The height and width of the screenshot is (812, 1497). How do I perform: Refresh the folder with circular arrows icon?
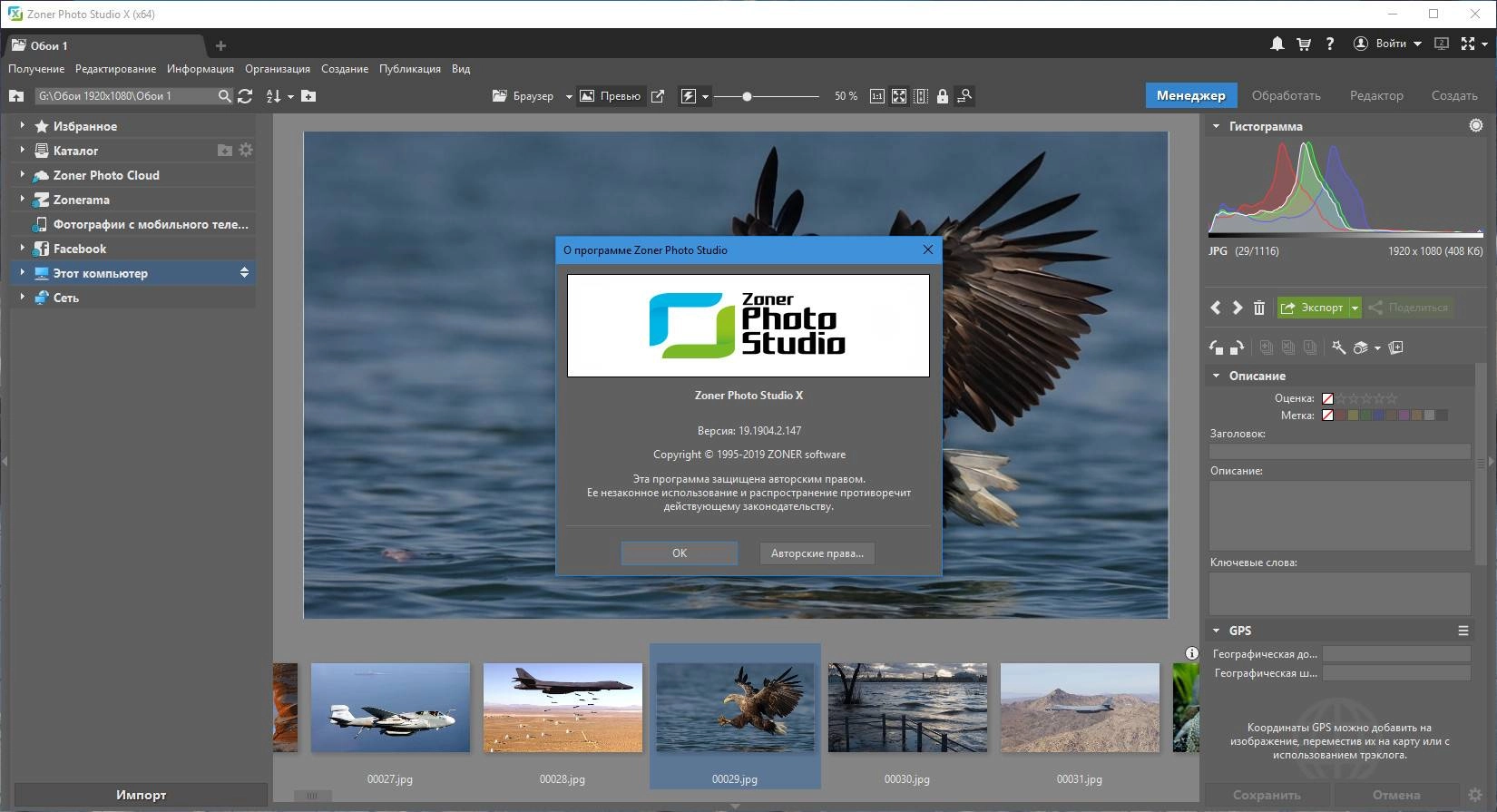point(245,95)
